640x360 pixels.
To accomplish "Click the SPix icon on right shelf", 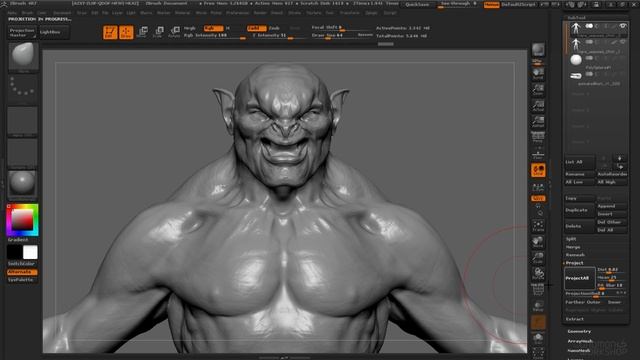I will [538, 62].
